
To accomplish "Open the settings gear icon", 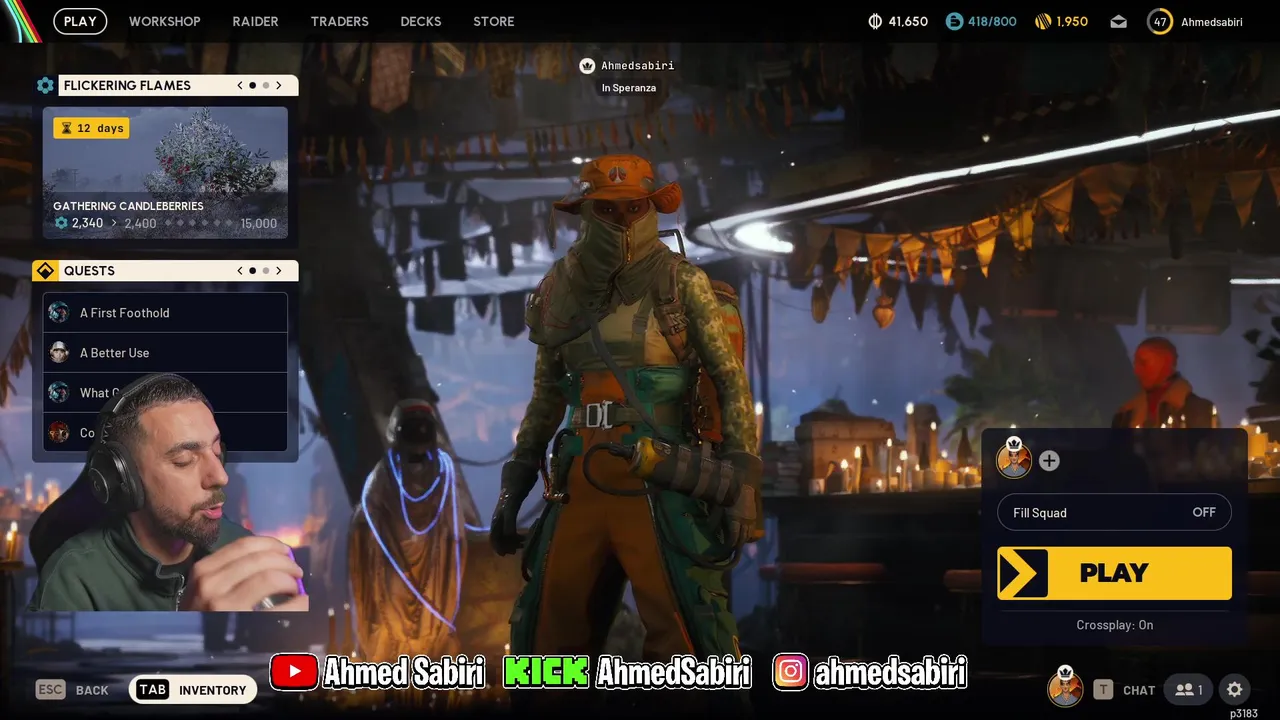I will (x=1235, y=690).
